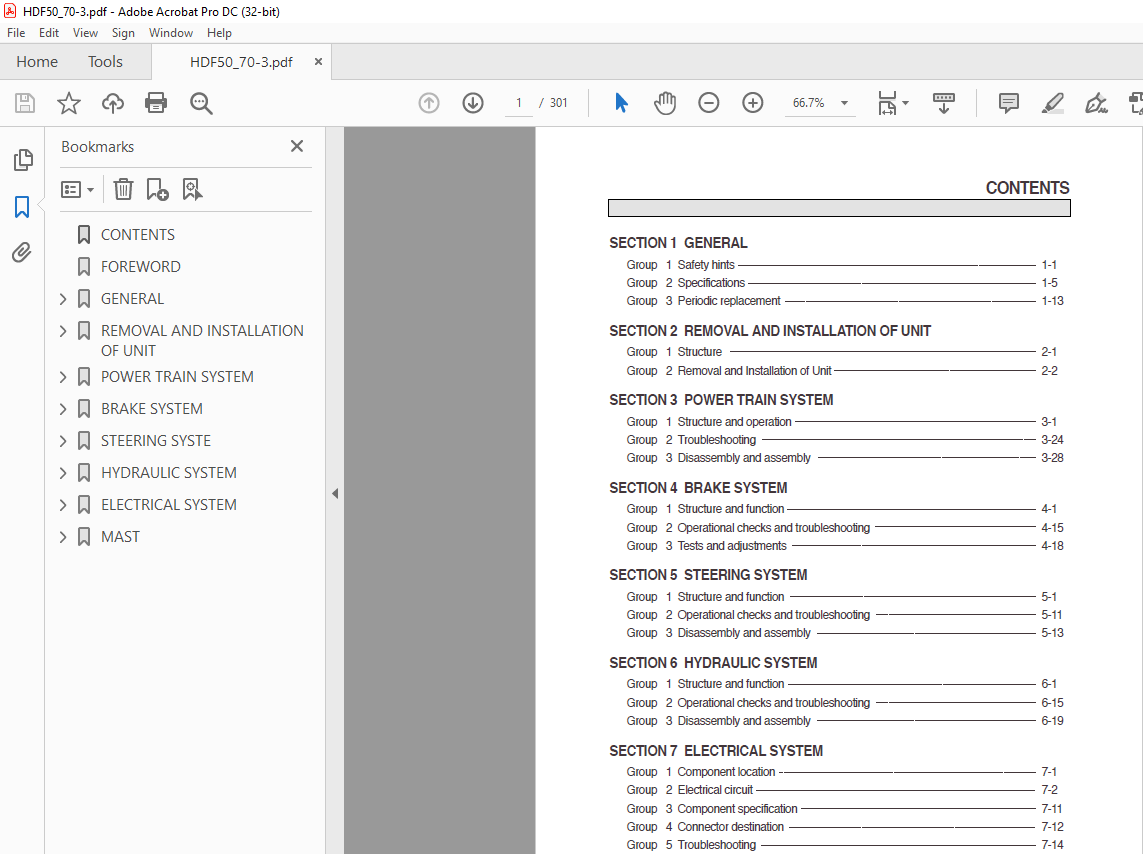This screenshot has height=854, width=1143.
Task: Select the HDF50_70-3.pdf document tab
Action: click(241, 62)
